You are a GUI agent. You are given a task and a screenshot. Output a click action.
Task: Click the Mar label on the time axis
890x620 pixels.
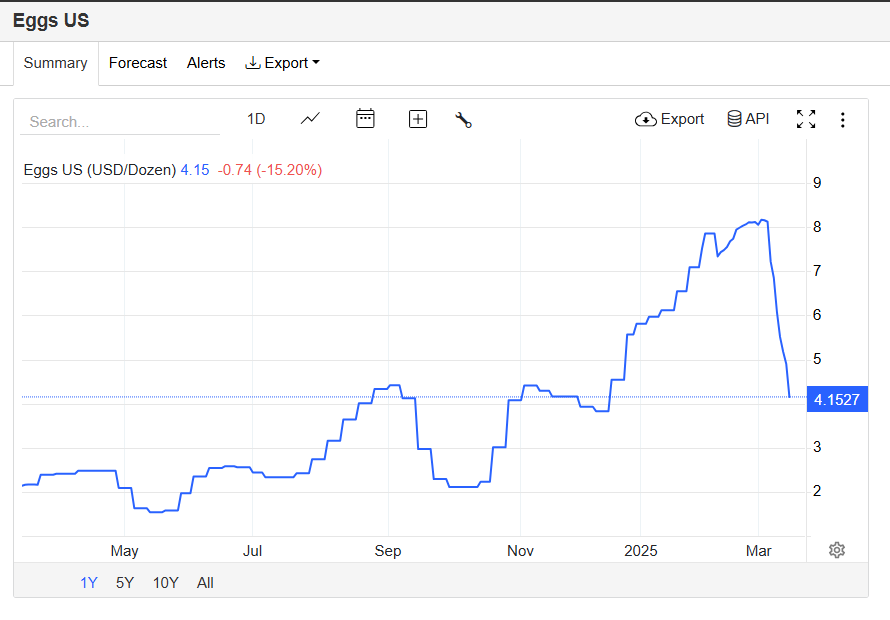coord(758,551)
